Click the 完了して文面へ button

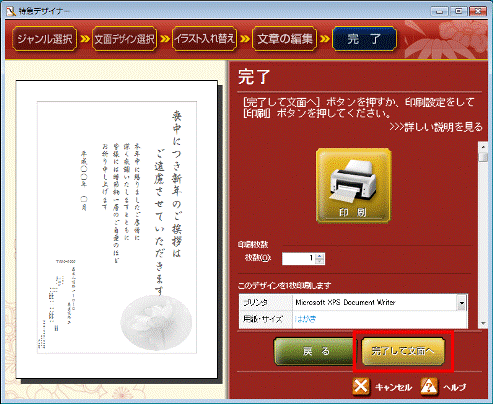pos(403,351)
